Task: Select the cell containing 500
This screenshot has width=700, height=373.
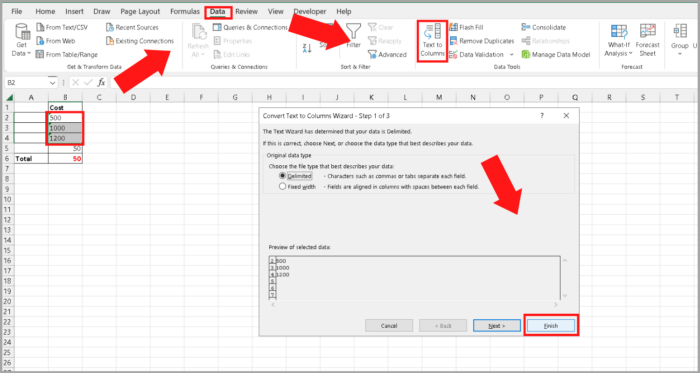Action: pos(65,118)
